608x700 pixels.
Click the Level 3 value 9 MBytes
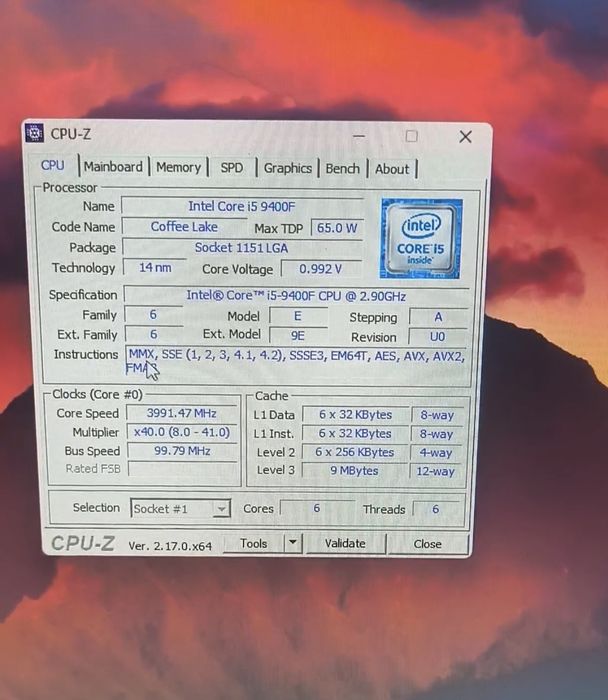coord(354,471)
